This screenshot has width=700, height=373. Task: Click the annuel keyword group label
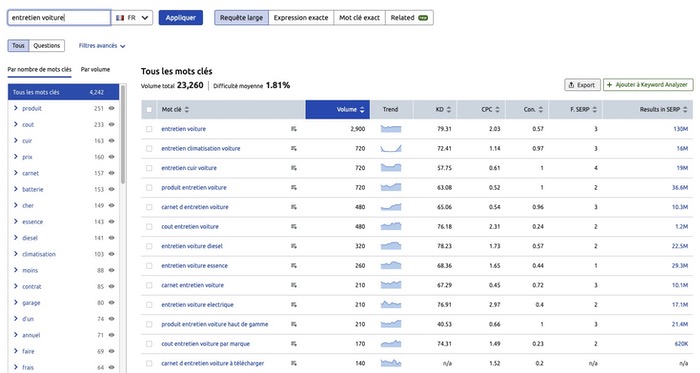[31, 335]
